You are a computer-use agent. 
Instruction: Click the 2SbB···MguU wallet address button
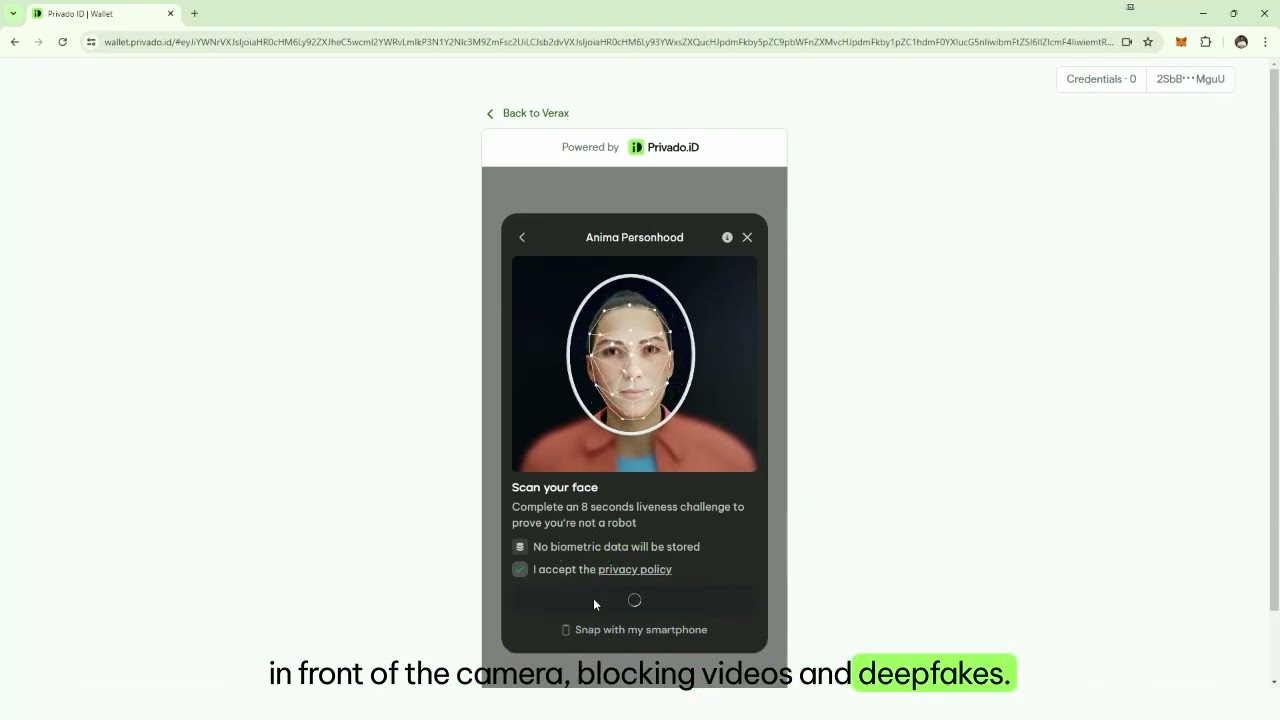[1190, 79]
